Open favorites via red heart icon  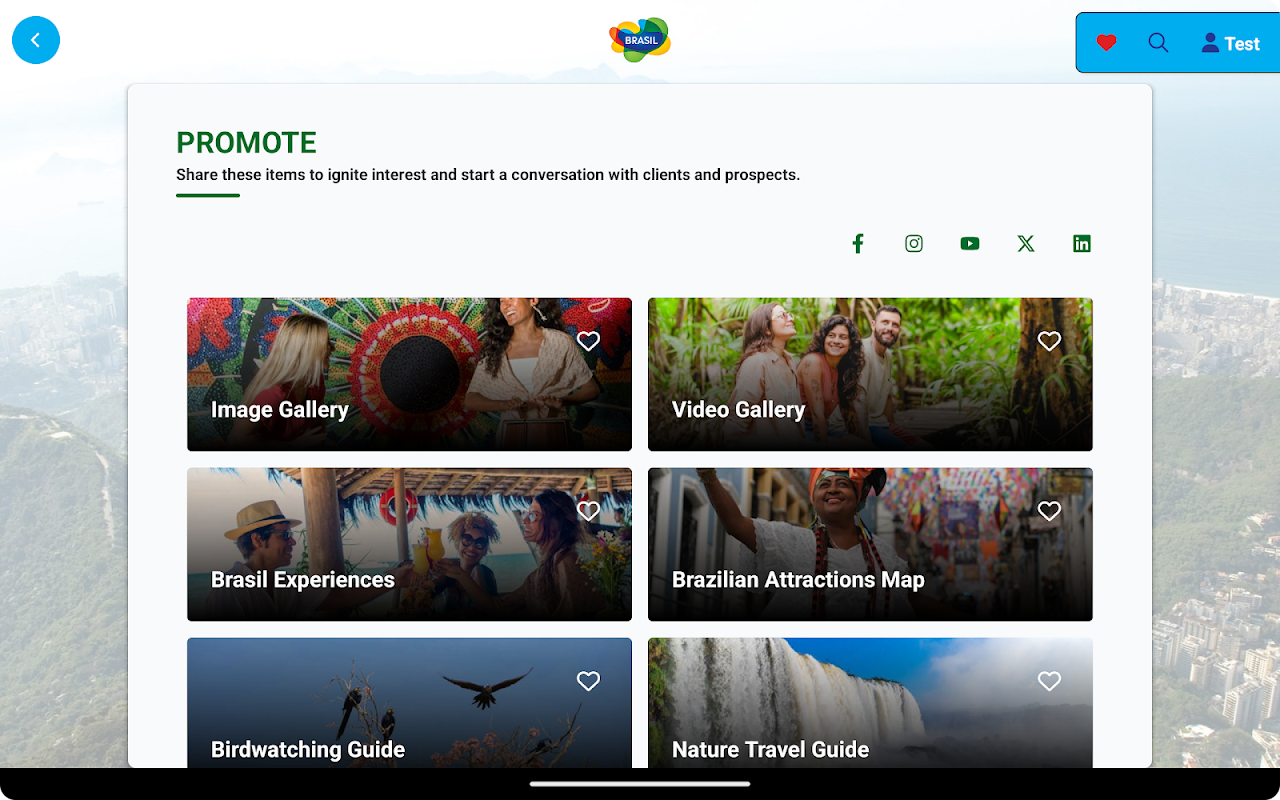point(1106,43)
